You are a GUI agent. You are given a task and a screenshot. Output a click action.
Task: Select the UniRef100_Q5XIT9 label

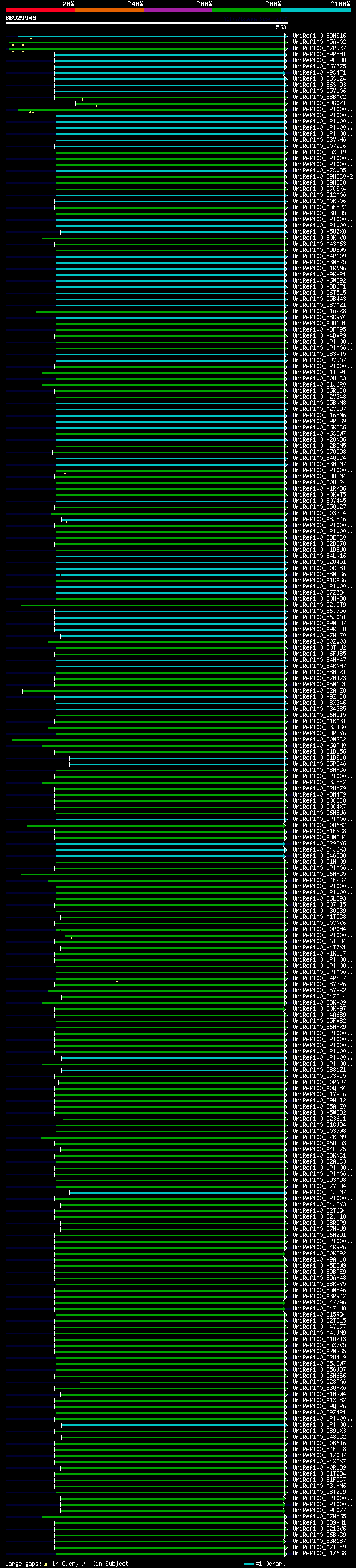(319, 152)
